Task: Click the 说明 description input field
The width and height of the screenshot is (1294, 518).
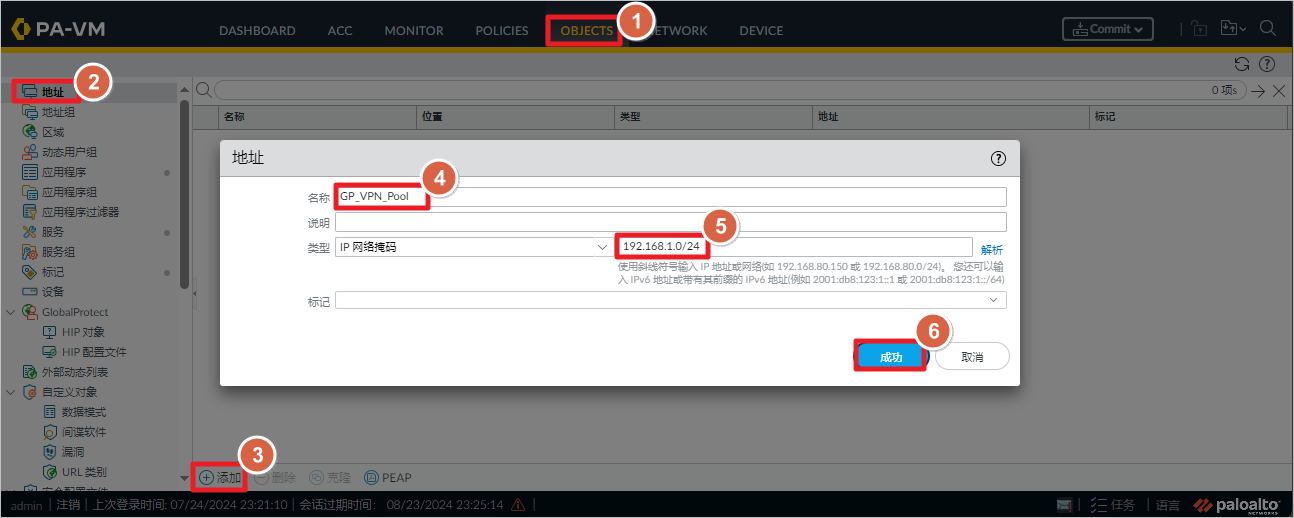Action: [671, 222]
